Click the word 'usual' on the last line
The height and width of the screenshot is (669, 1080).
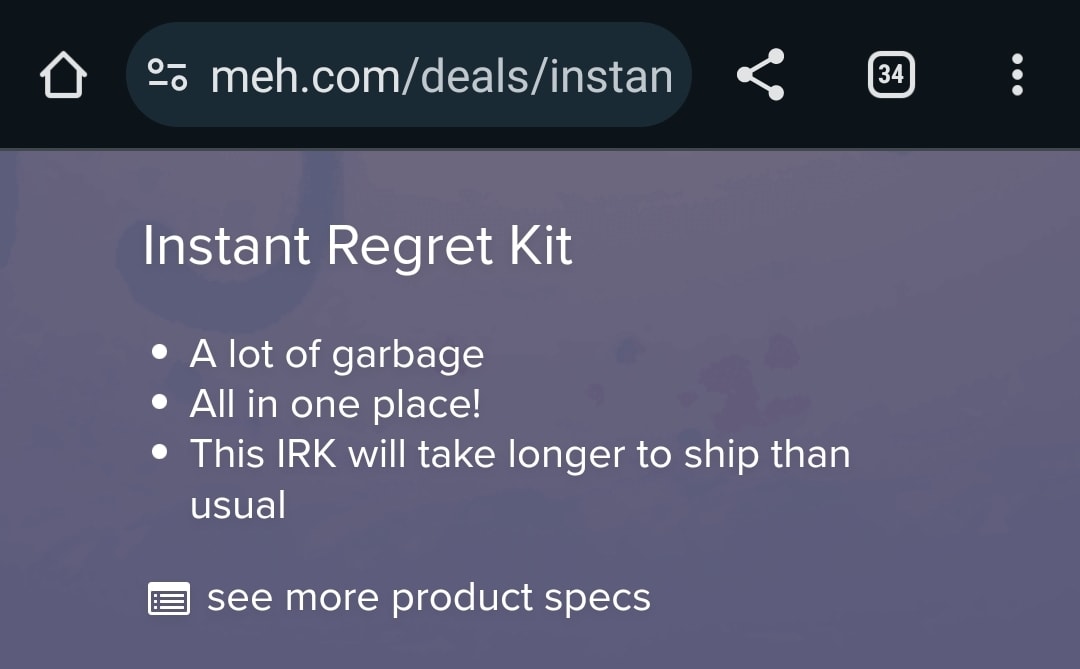tap(237, 504)
